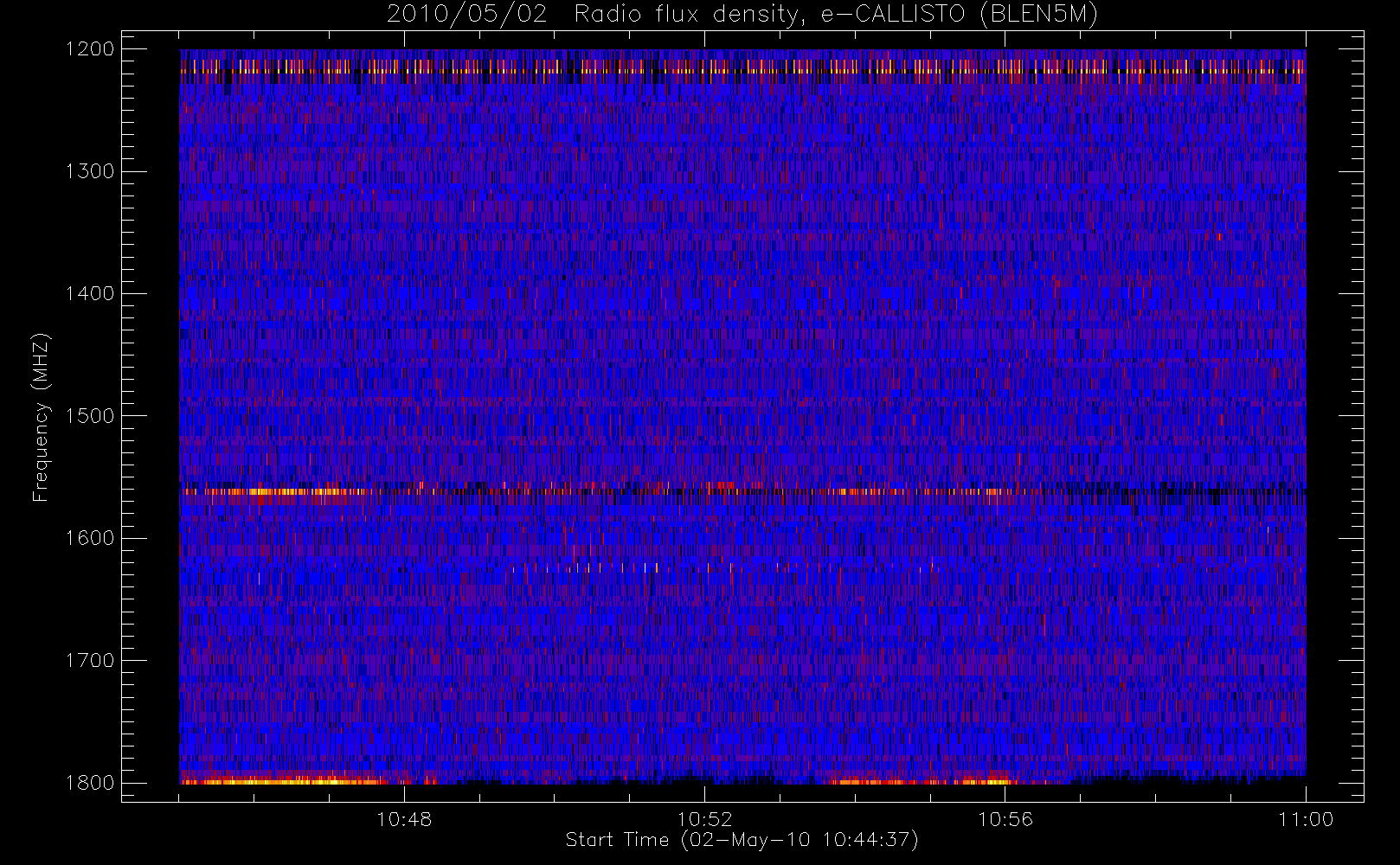This screenshot has height=865, width=1400.
Task: Click the 10:52 time tick label
Action: pyautogui.click(x=704, y=819)
